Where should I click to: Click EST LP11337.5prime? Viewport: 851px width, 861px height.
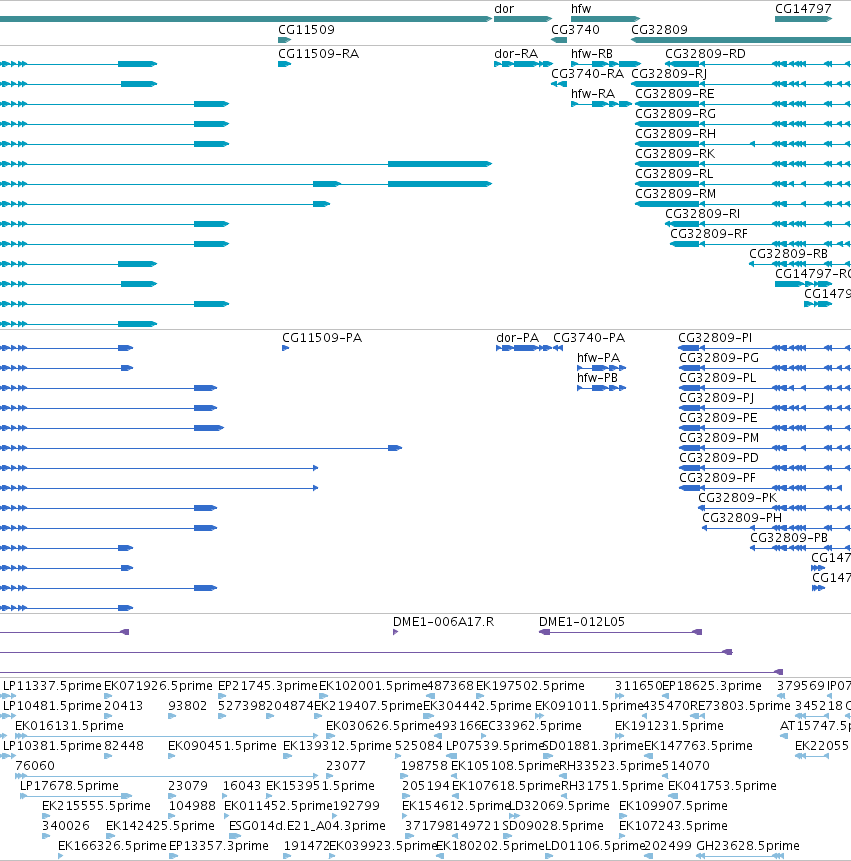pos(52,686)
